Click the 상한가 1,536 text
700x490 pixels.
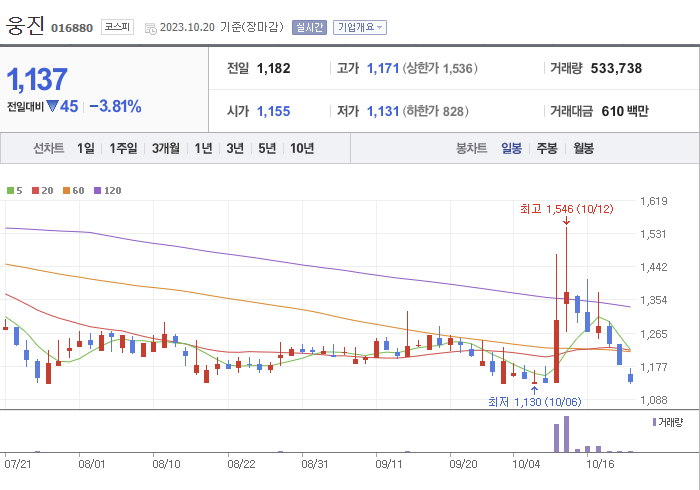click(440, 68)
